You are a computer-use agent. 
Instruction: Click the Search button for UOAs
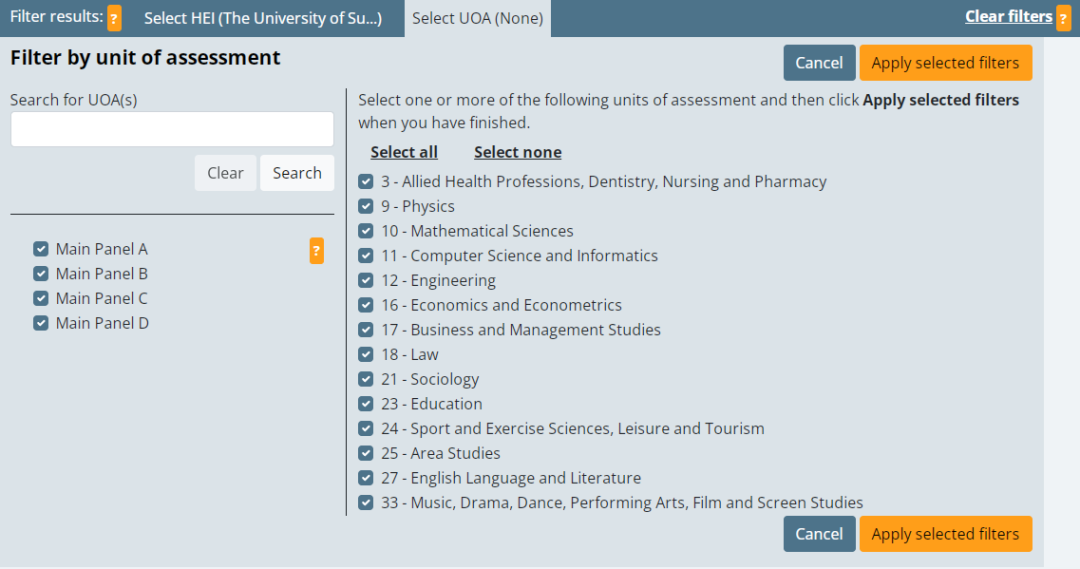click(x=297, y=173)
